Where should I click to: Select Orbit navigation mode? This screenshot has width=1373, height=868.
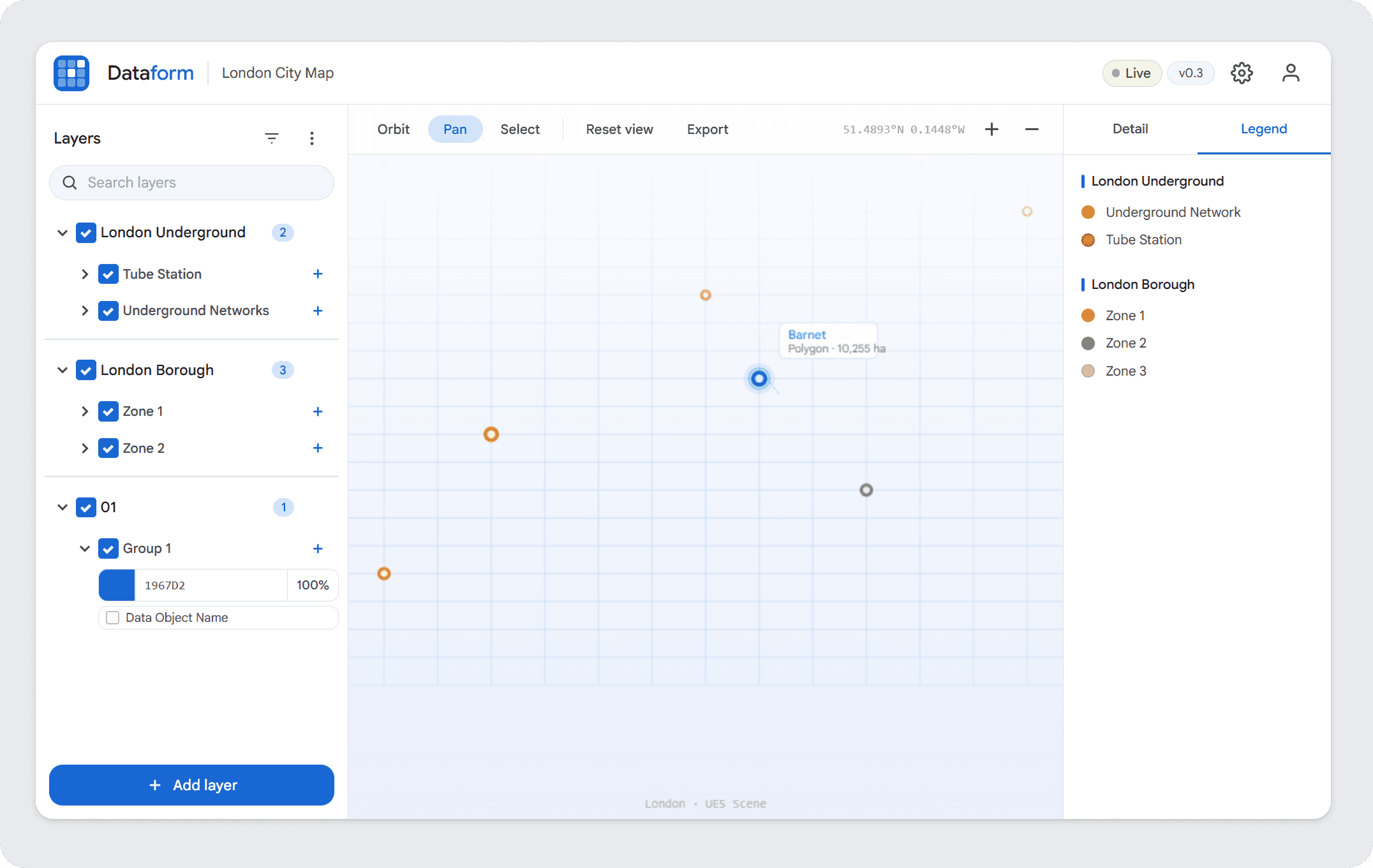tap(393, 129)
